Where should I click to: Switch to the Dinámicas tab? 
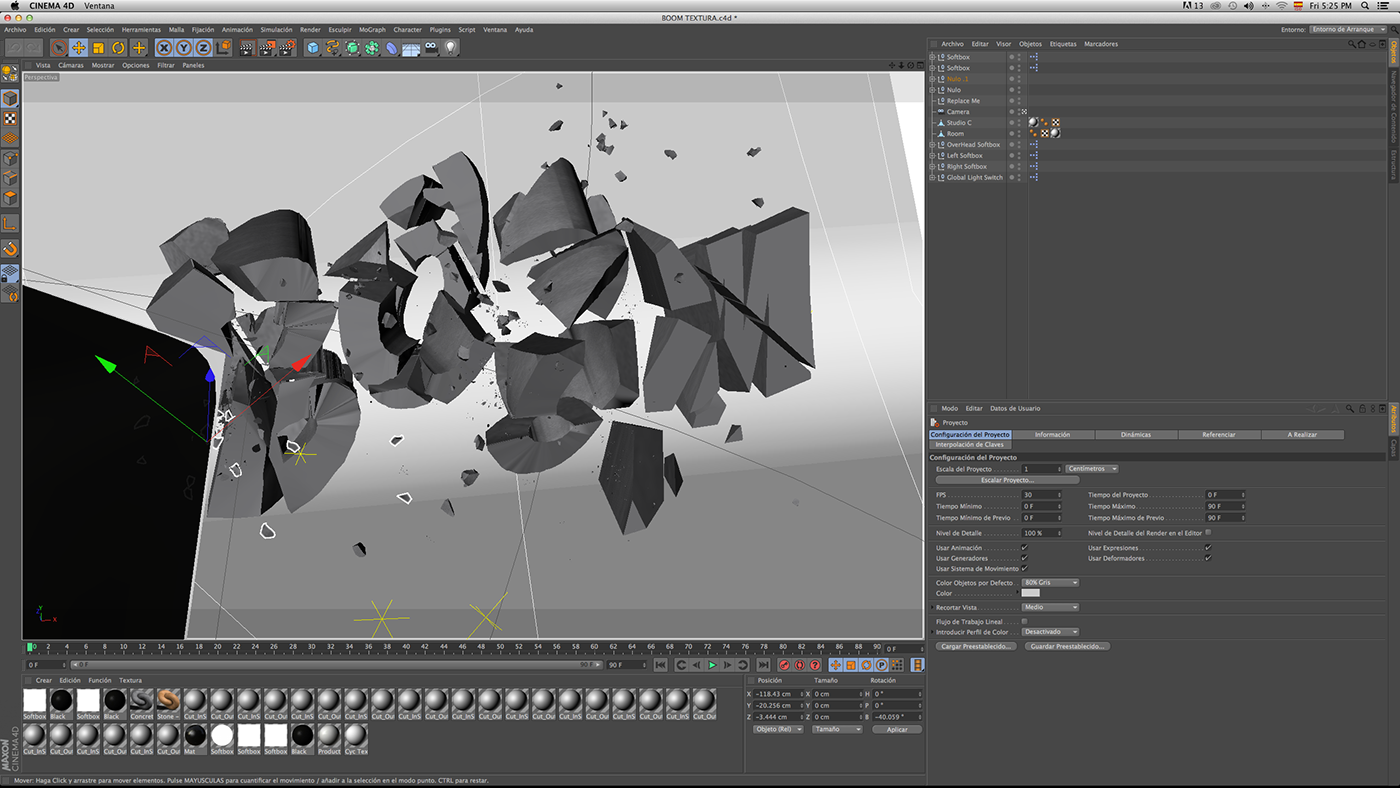click(x=1135, y=435)
